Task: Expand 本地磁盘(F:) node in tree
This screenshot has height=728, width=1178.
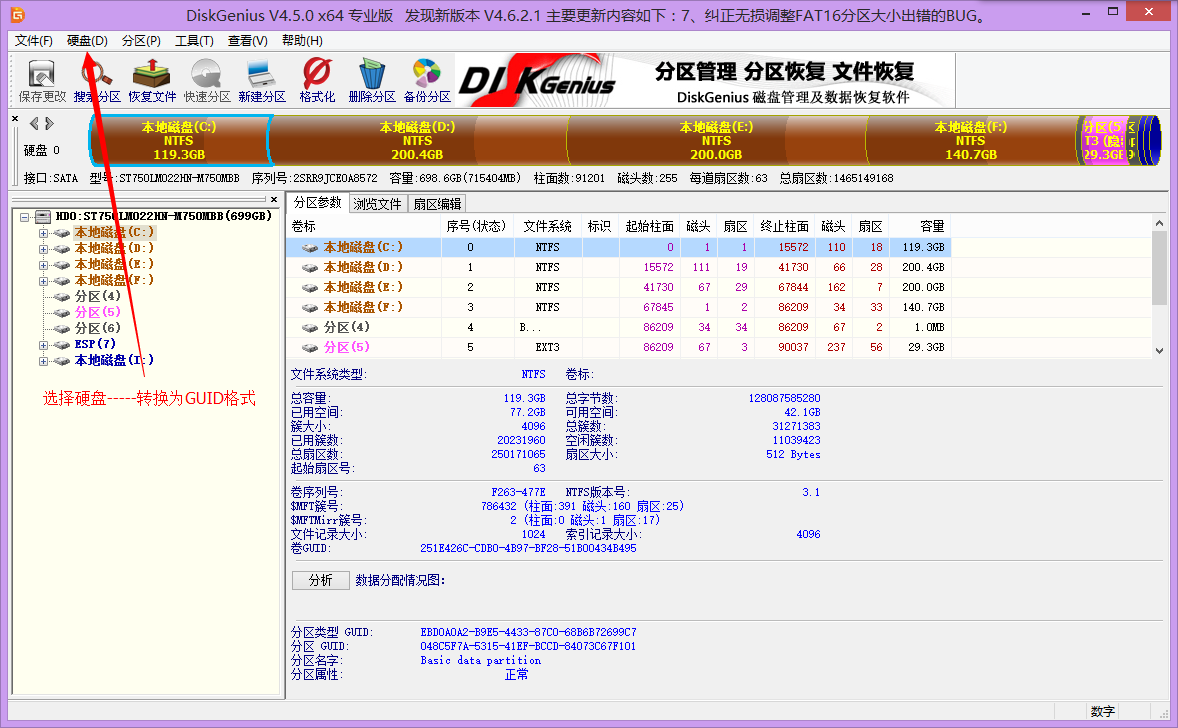Action: click(x=43, y=281)
